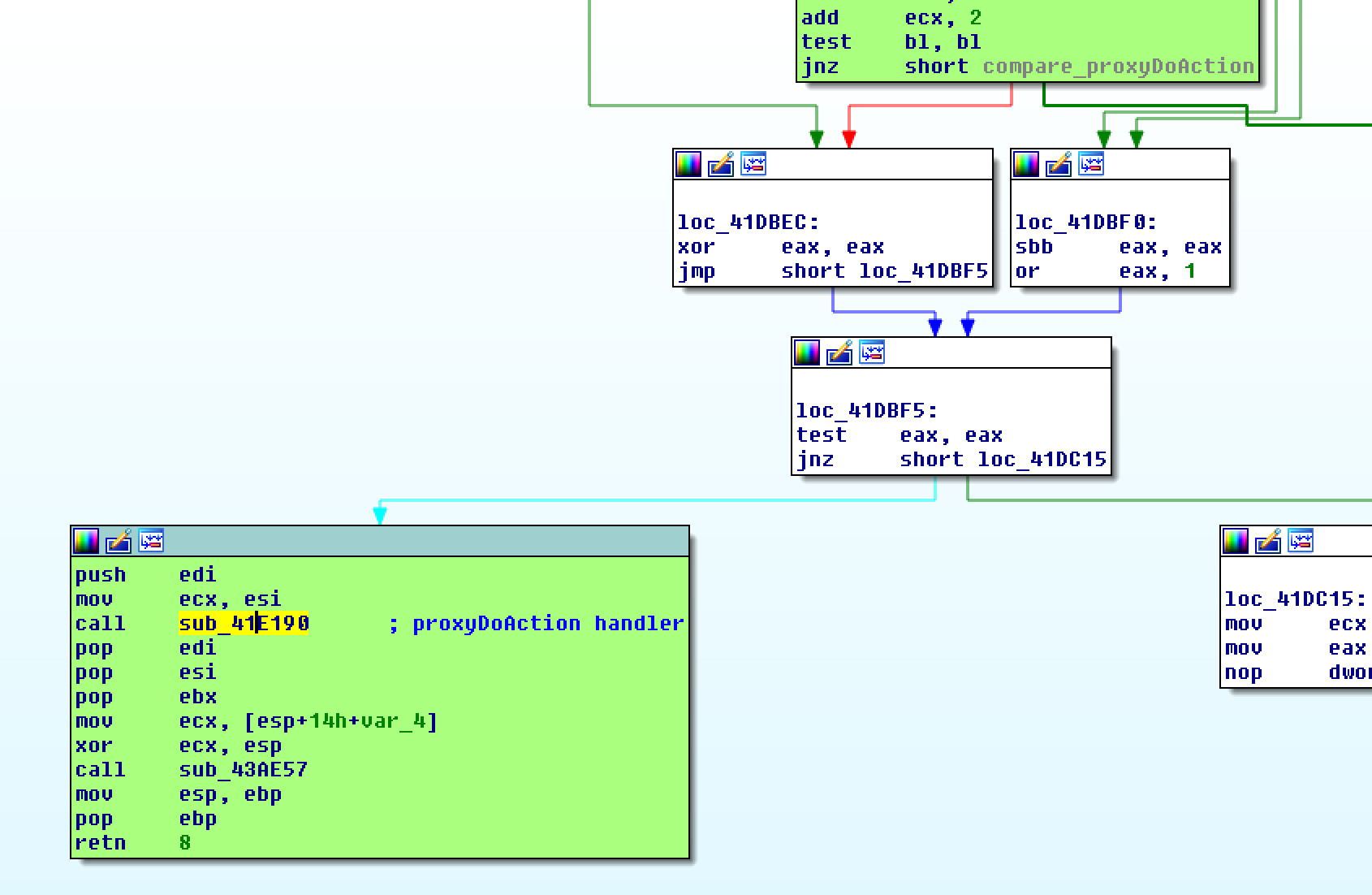Click the 'pop edi' instruction

coord(146,648)
